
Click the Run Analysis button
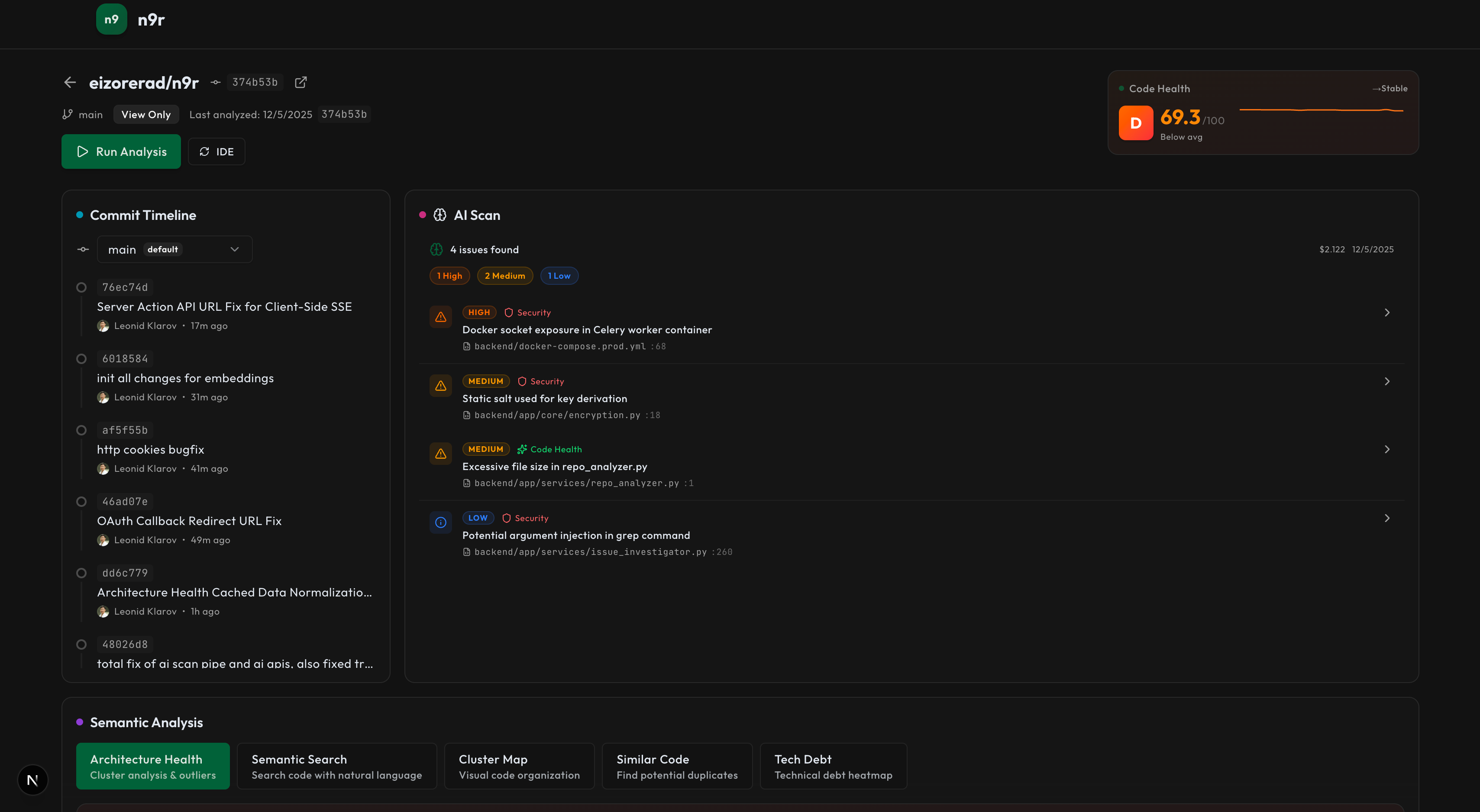point(121,151)
